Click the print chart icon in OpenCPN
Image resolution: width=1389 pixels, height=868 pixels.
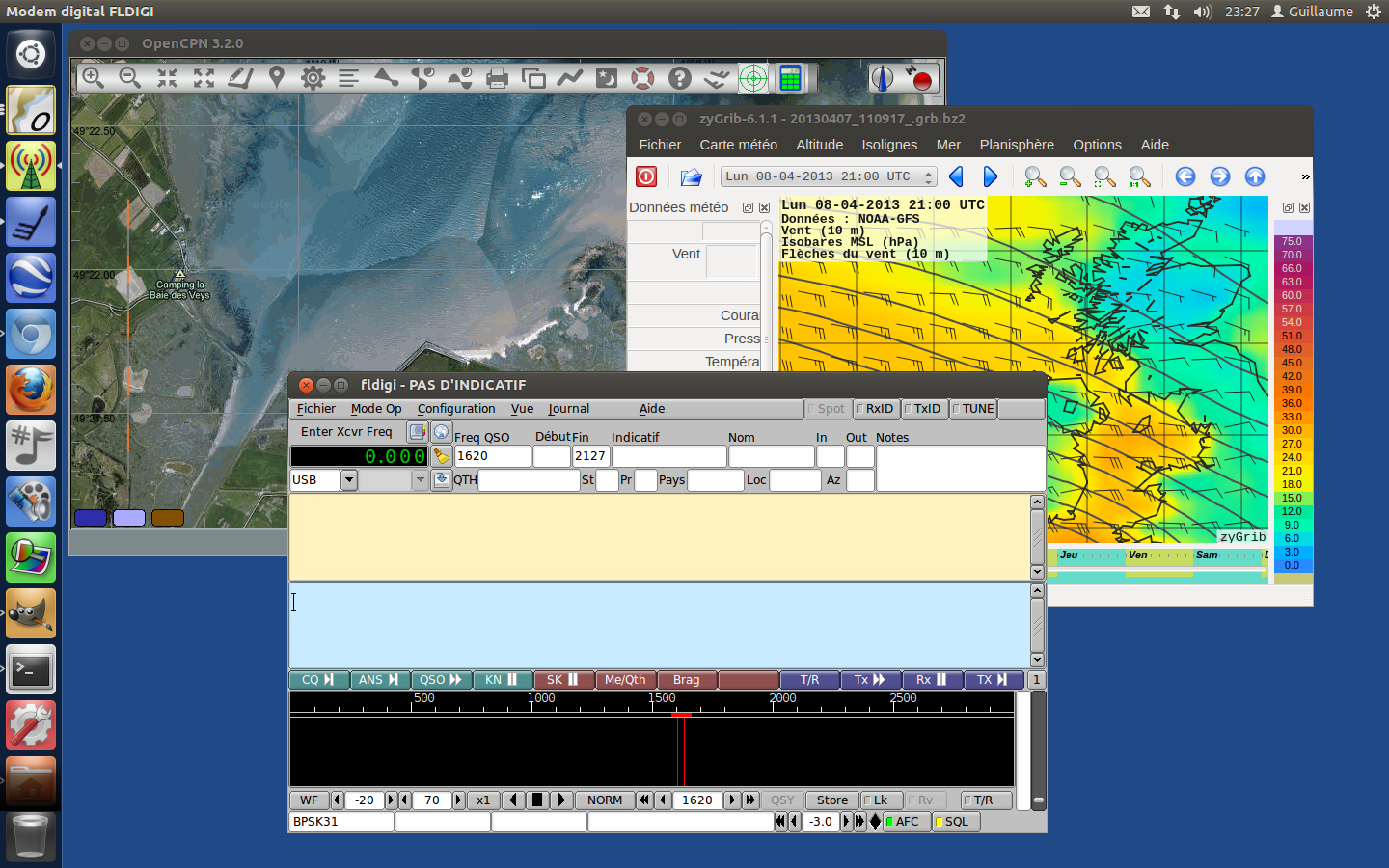[497, 78]
